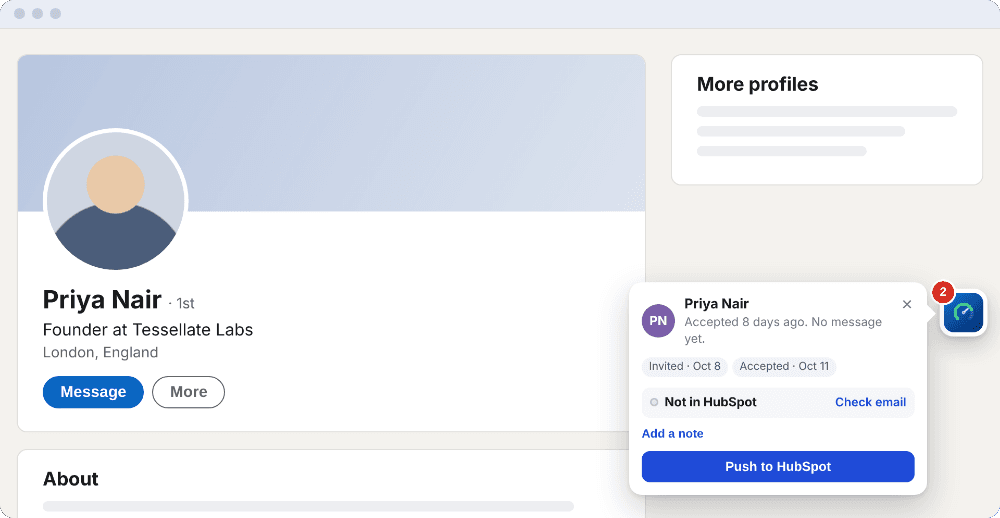
Task: Click the 1st connection degree label
Action: (186, 304)
